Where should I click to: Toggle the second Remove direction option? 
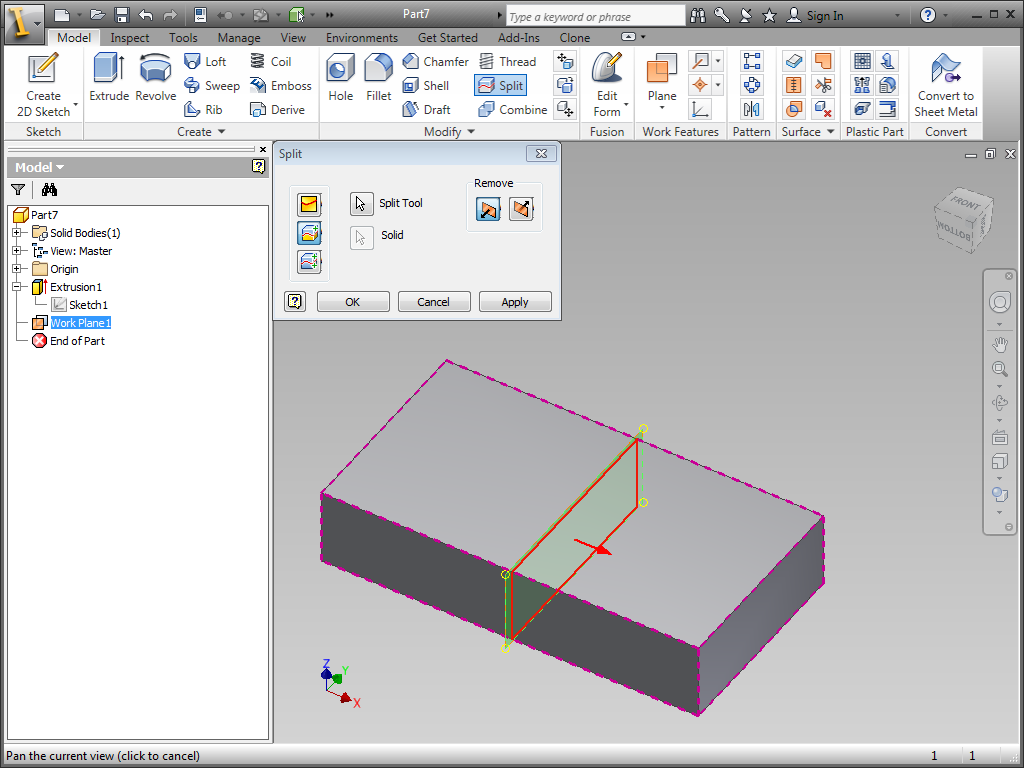click(521, 209)
